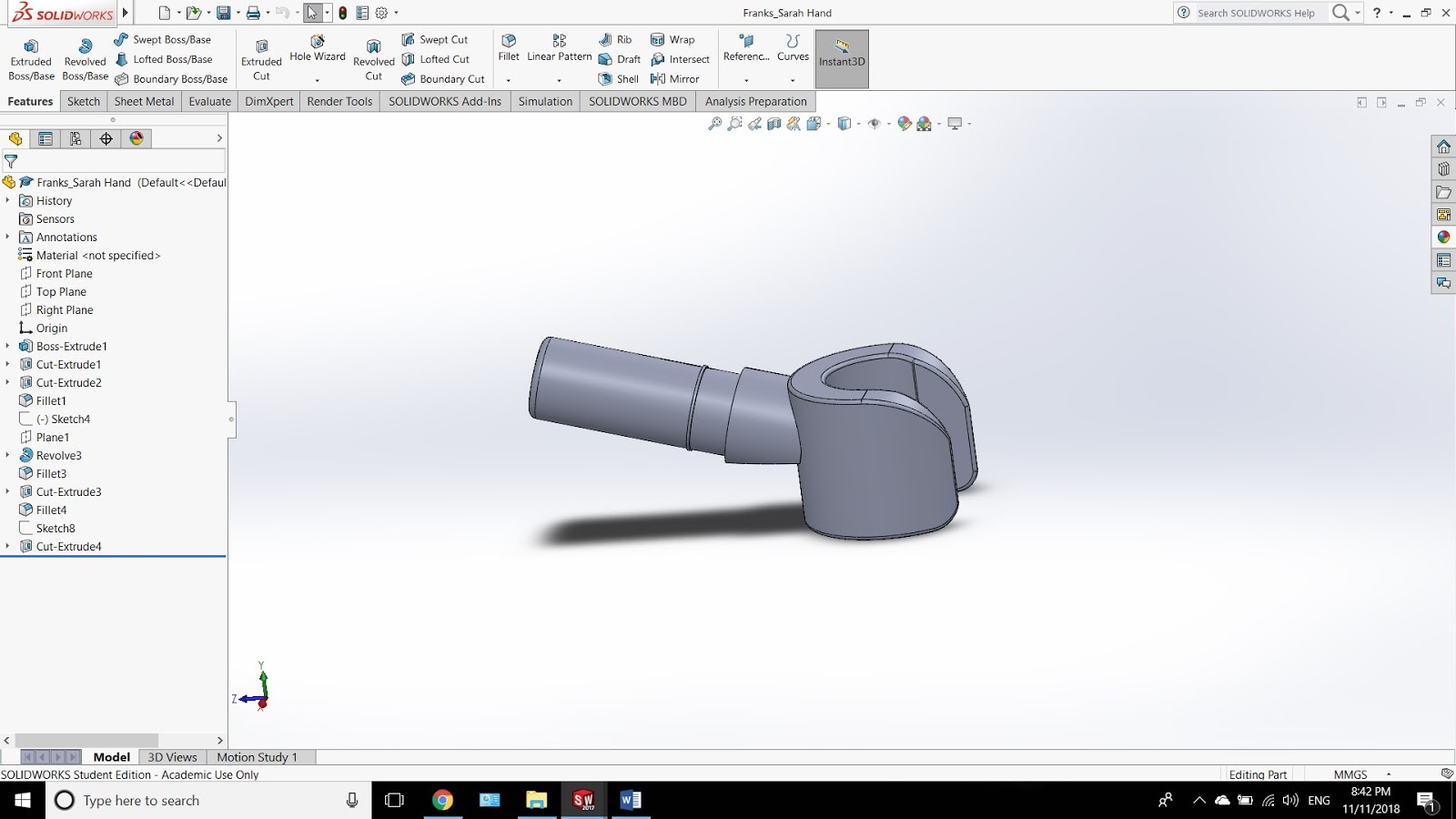Image resolution: width=1456 pixels, height=819 pixels.
Task: Choose the Extruded Cut feature
Action: 261,60
